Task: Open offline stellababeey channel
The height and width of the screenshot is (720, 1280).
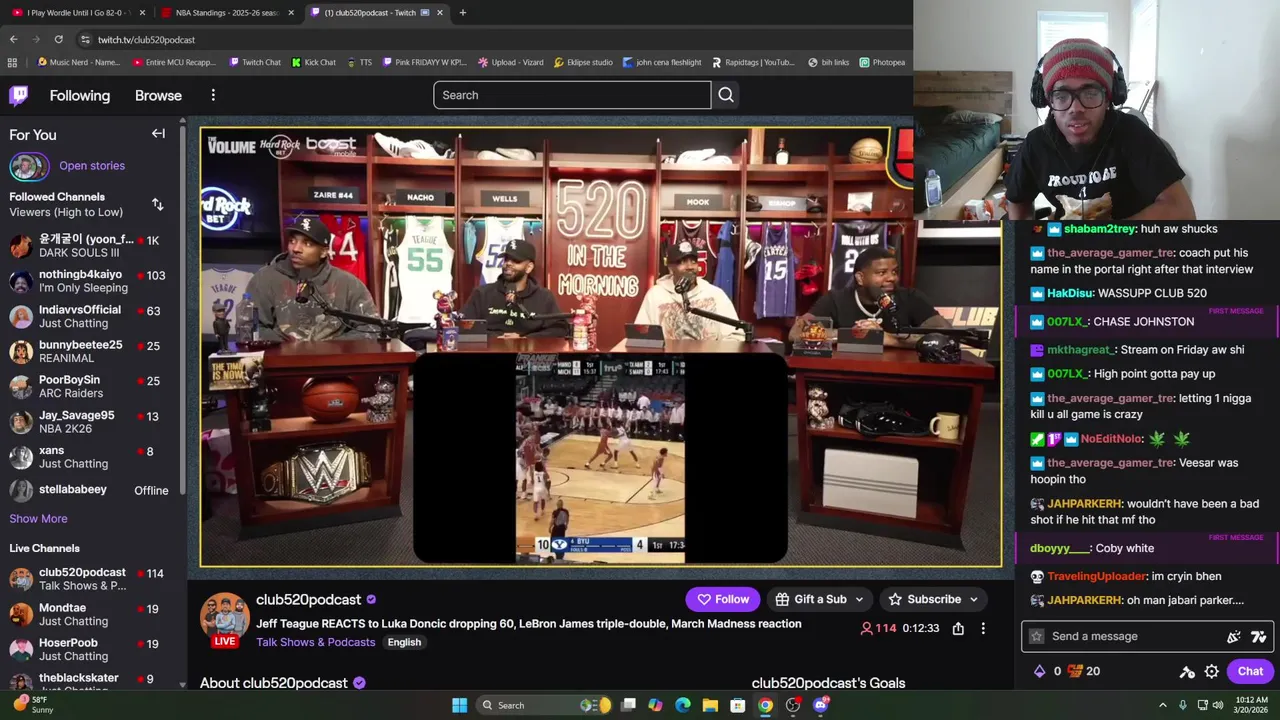Action: tap(91, 490)
